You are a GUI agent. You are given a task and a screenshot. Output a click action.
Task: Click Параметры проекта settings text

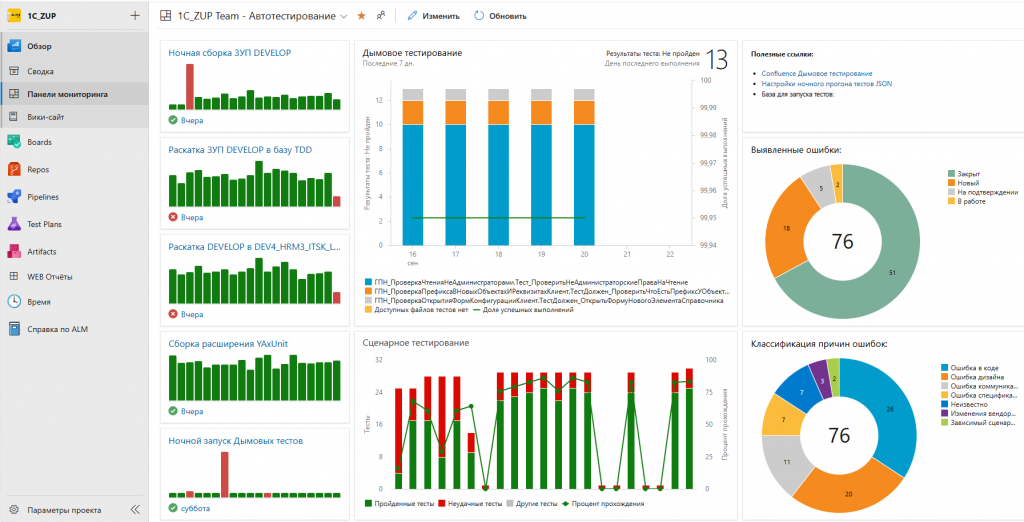point(64,510)
